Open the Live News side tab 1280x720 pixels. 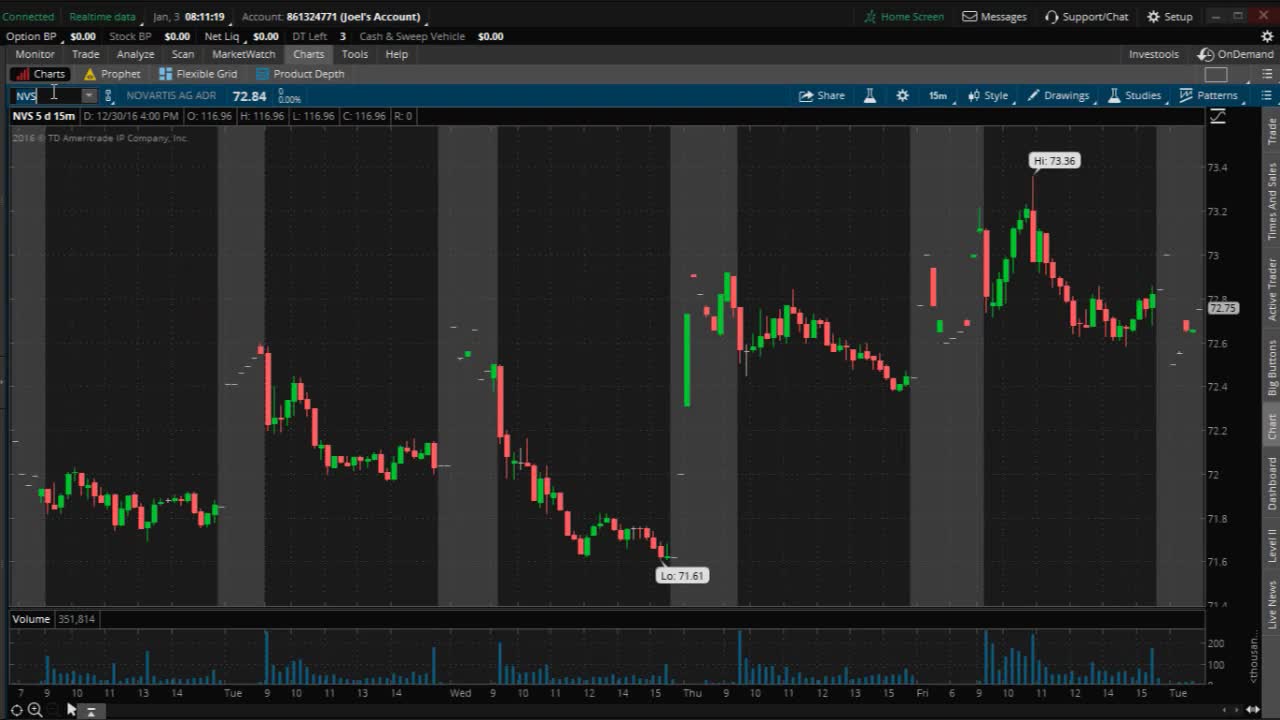click(1272, 605)
